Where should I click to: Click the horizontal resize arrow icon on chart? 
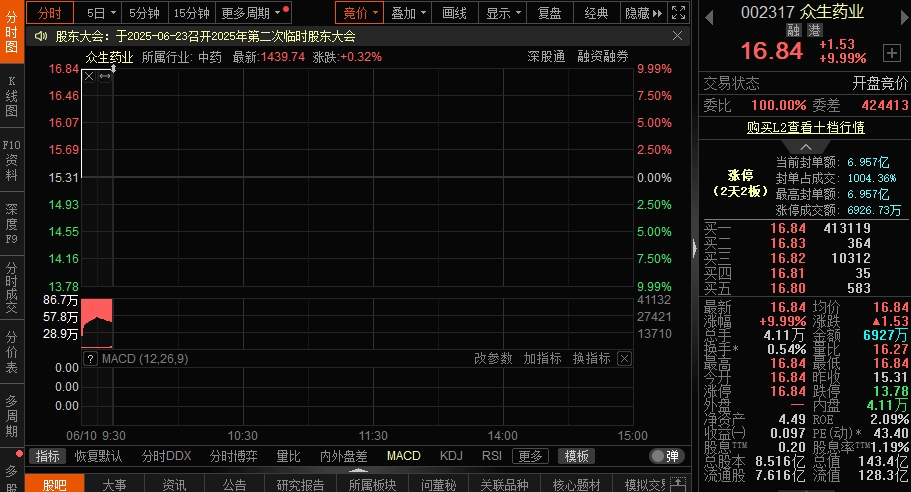pyautogui.click(x=105, y=76)
